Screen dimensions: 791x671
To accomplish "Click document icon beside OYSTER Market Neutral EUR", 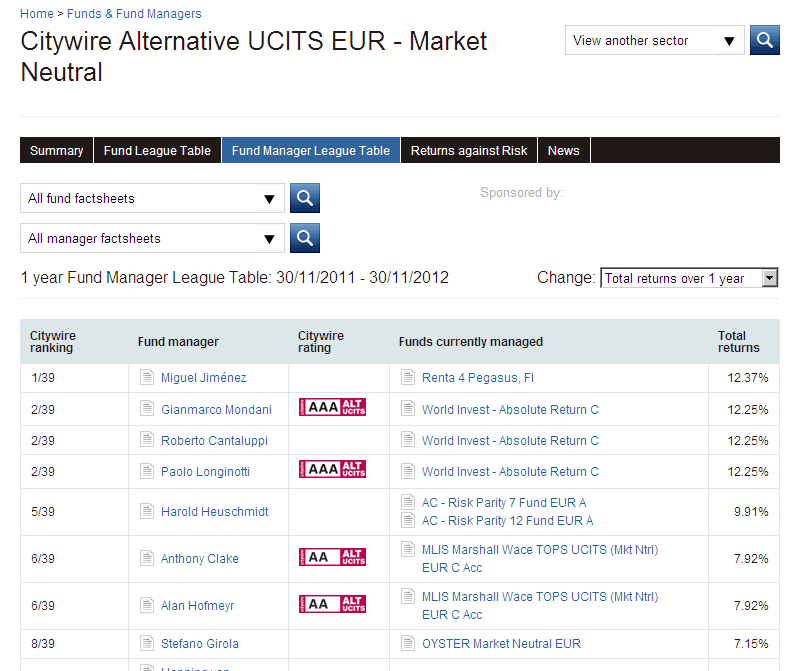I will pos(408,643).
